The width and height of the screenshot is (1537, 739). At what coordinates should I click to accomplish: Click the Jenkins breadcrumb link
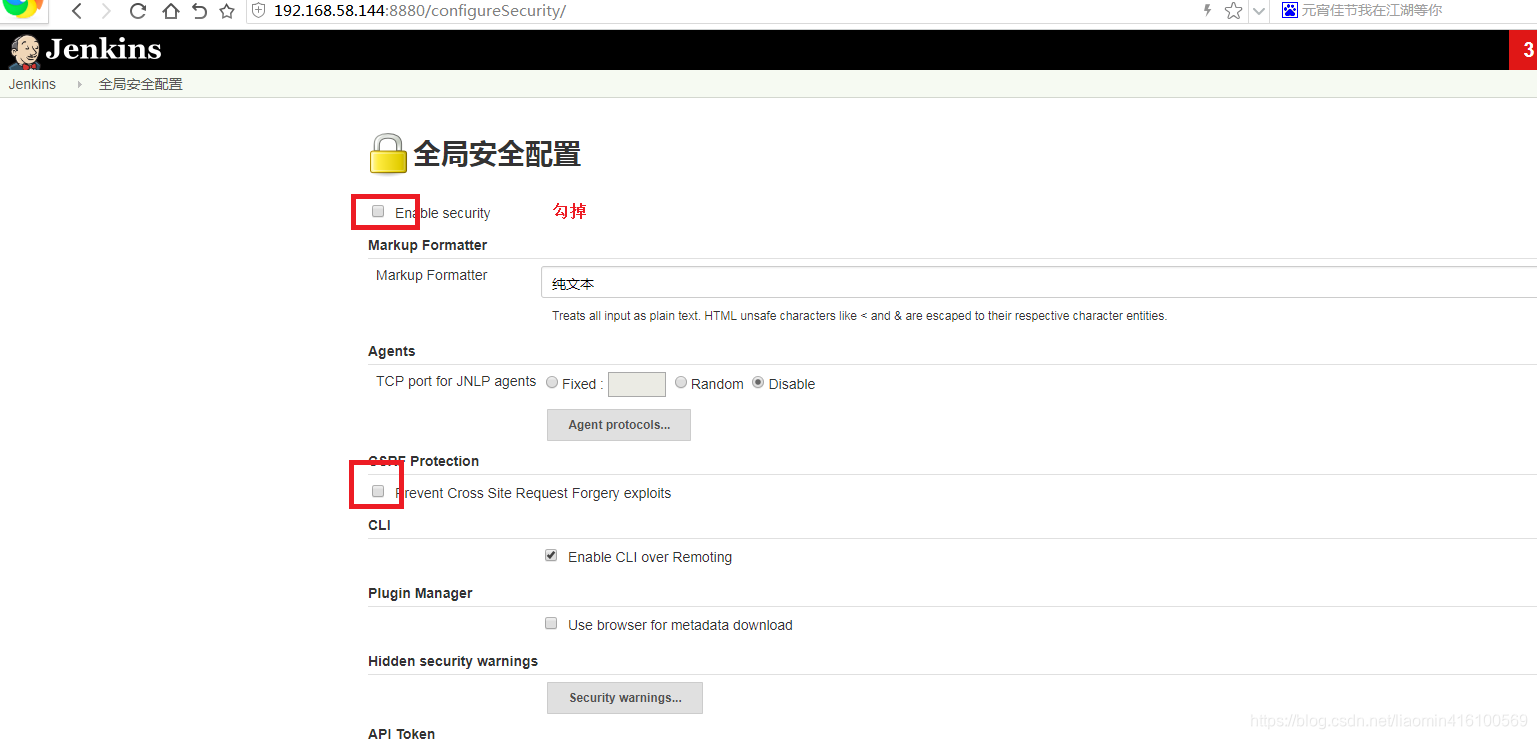click(x=32, y=84)
